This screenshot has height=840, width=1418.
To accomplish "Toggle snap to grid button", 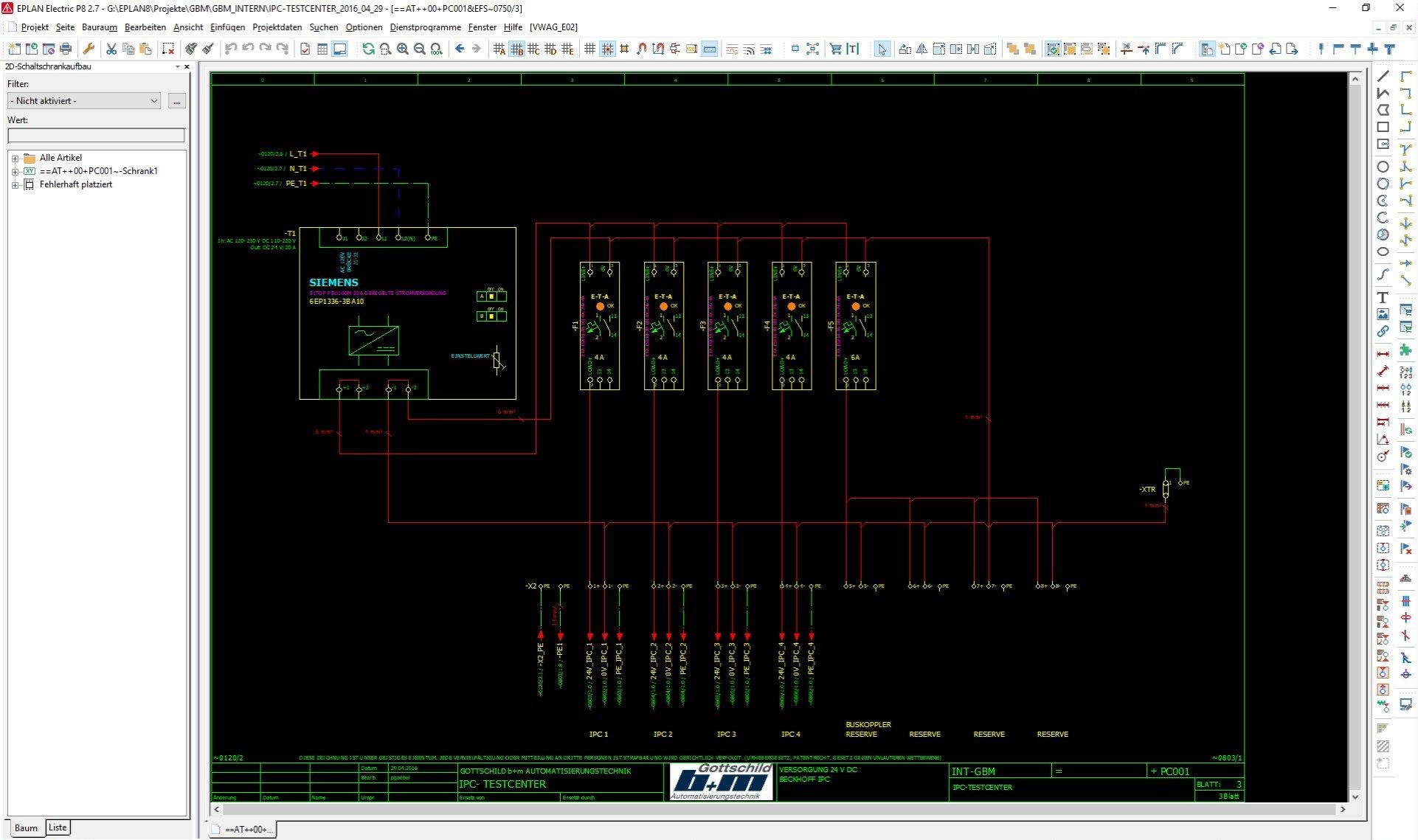I will click(x=607, y=49).
